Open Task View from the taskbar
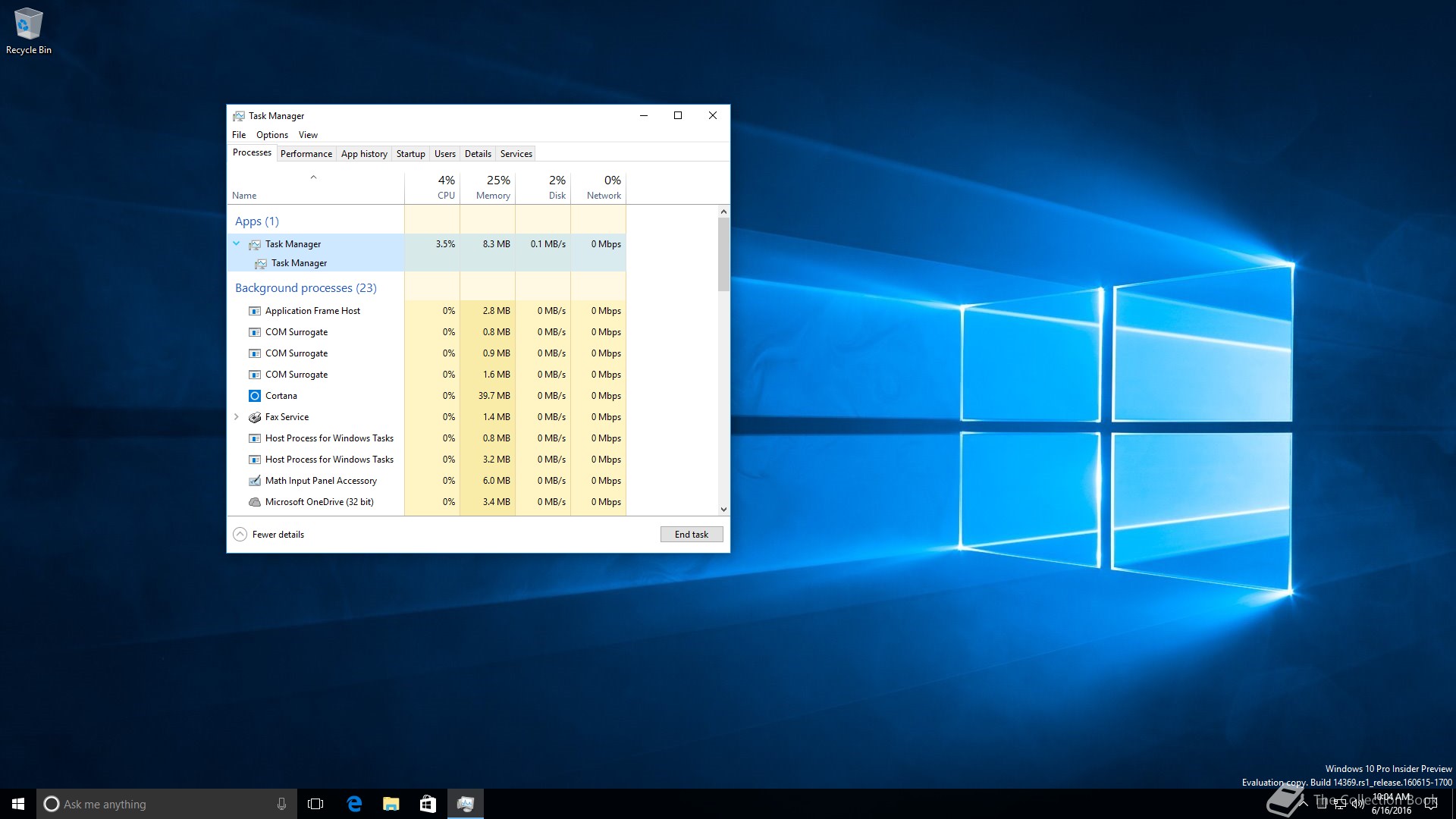Screen dimensions: 1456x819 [x=315, y=804]
